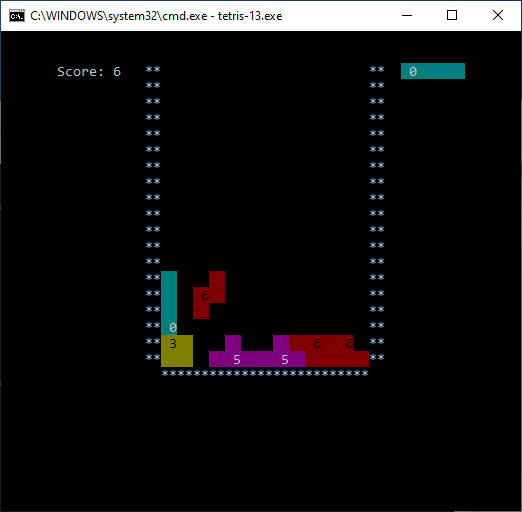Click the empty gap beside the yellow block
This screenshot has height=512, width=522.
pyautogui.click(x=201, y=351)
